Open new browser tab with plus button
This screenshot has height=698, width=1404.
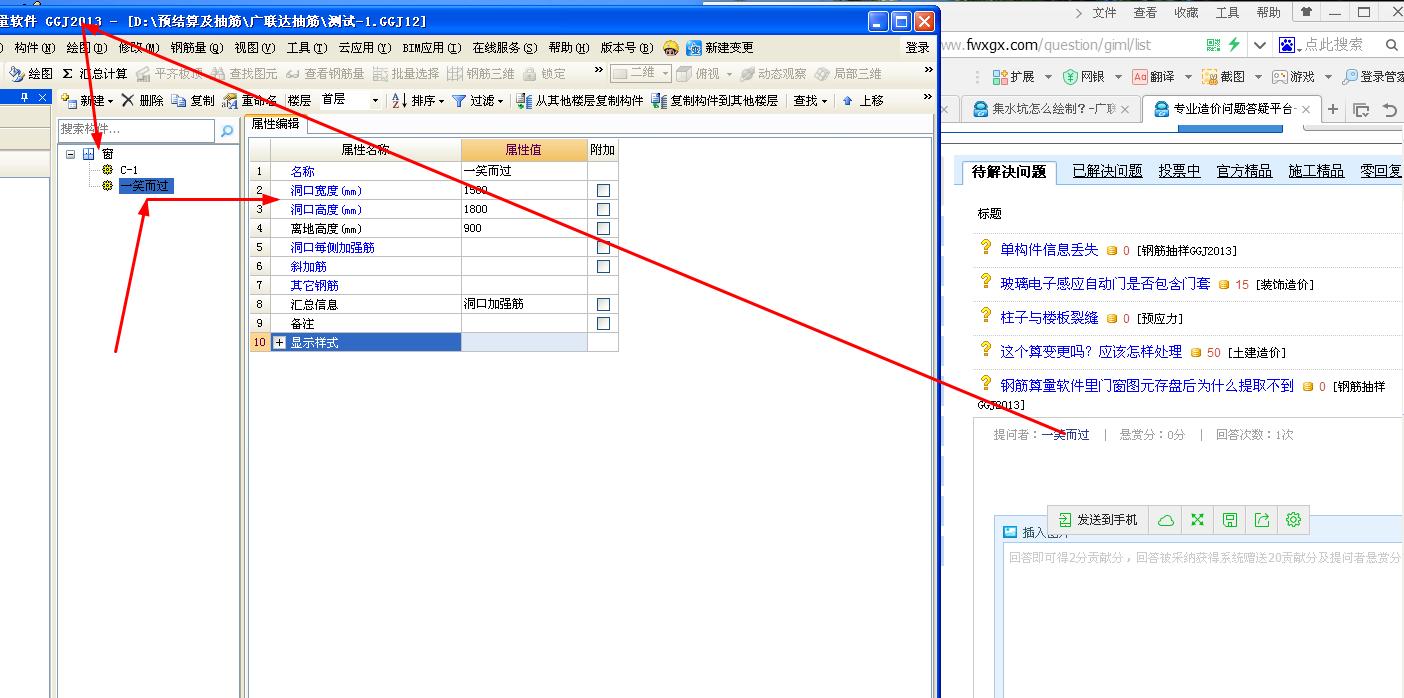1332,110
